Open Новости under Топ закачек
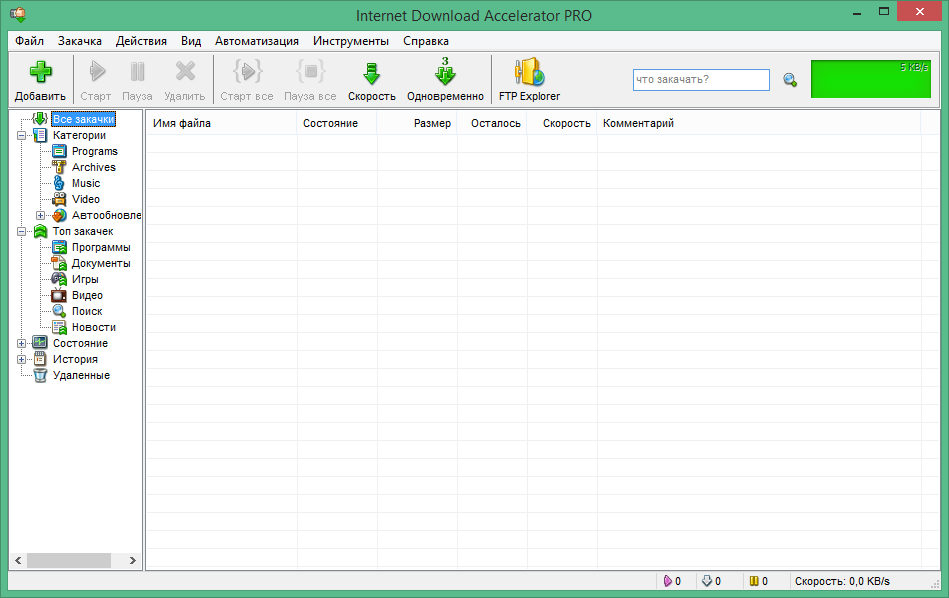This screenshot has width=949, height=598. (94, 327)
